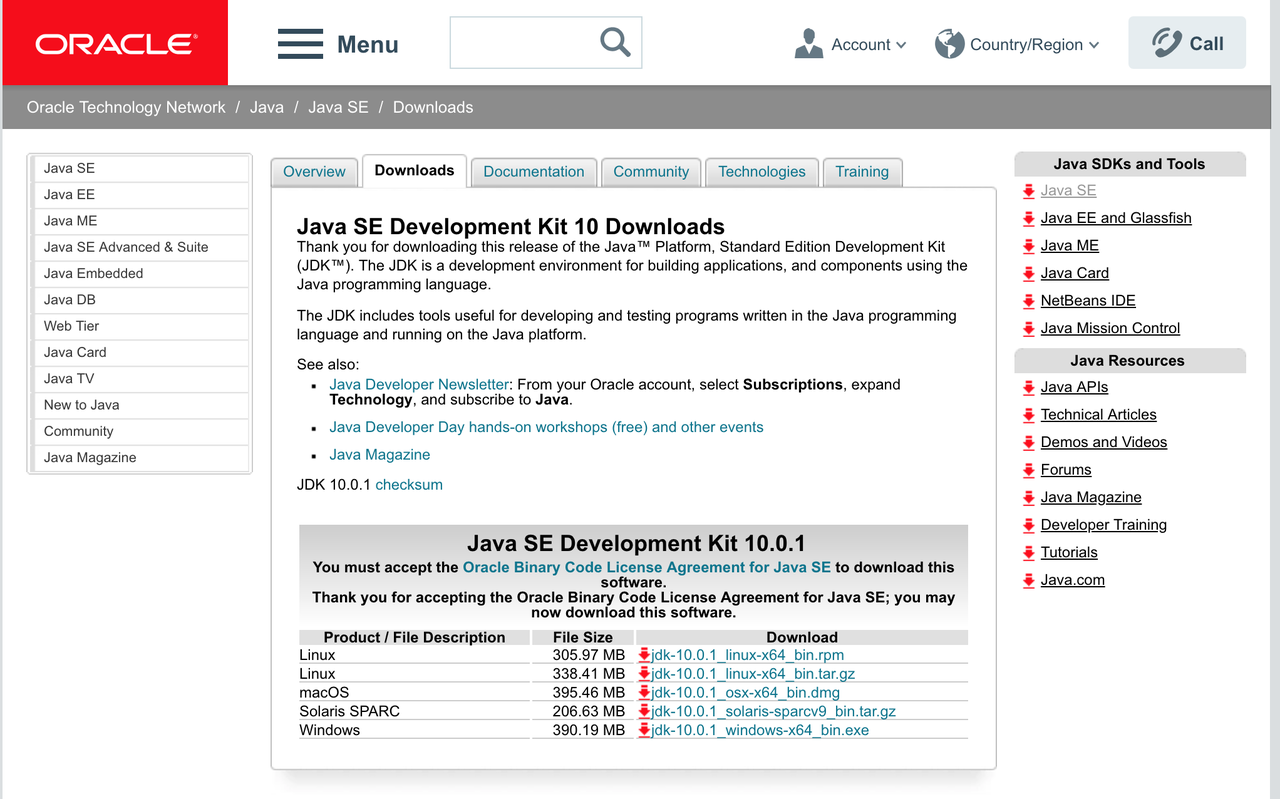
Task: Click the Java breadcrumb link
Action: point(266,107)
